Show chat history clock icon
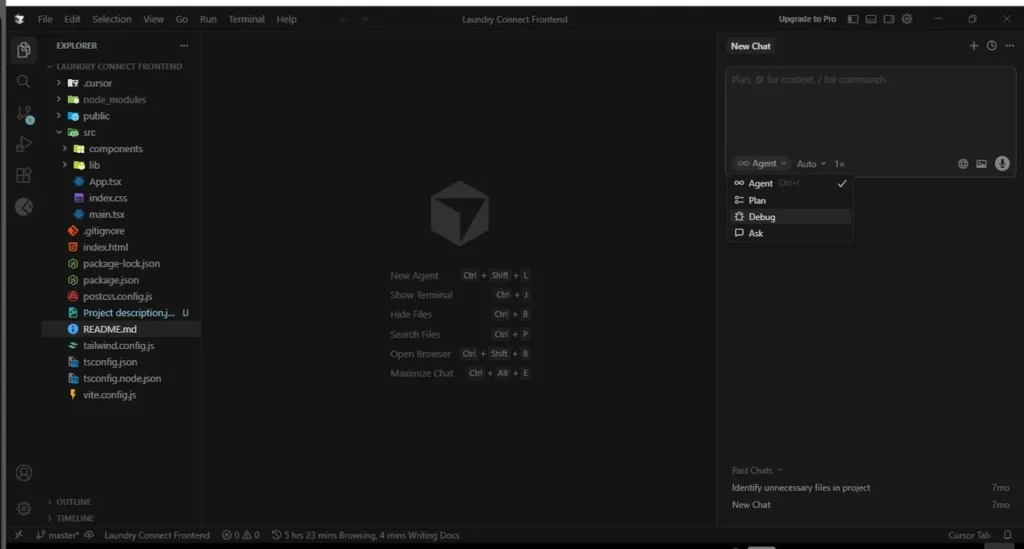The height and width of the screenshot is (549, 1024). click(991, 46)
